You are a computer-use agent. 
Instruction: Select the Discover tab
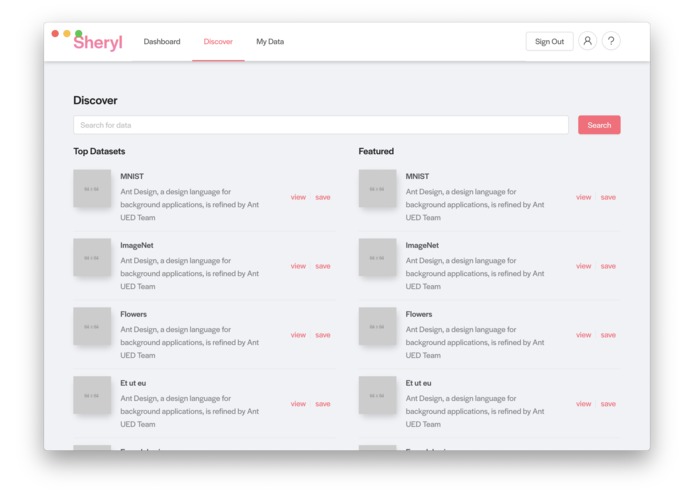tap(218, 41)
